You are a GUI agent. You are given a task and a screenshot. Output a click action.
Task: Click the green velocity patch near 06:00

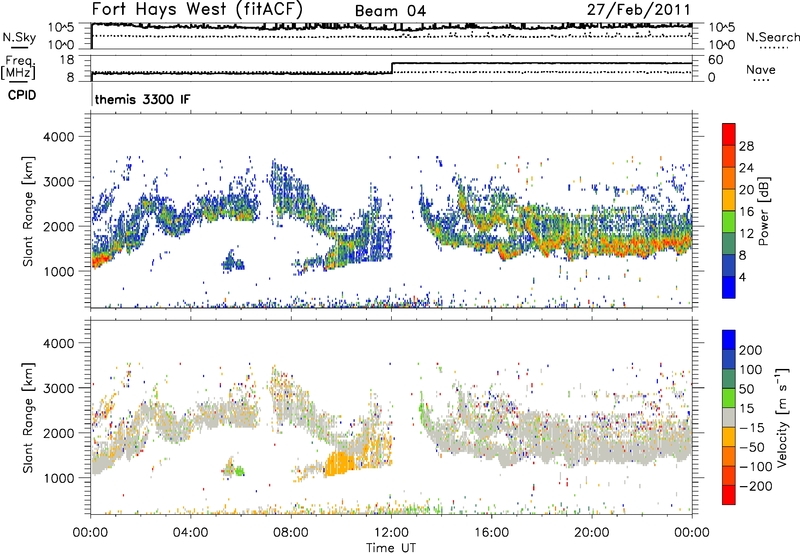click(238, 471)
